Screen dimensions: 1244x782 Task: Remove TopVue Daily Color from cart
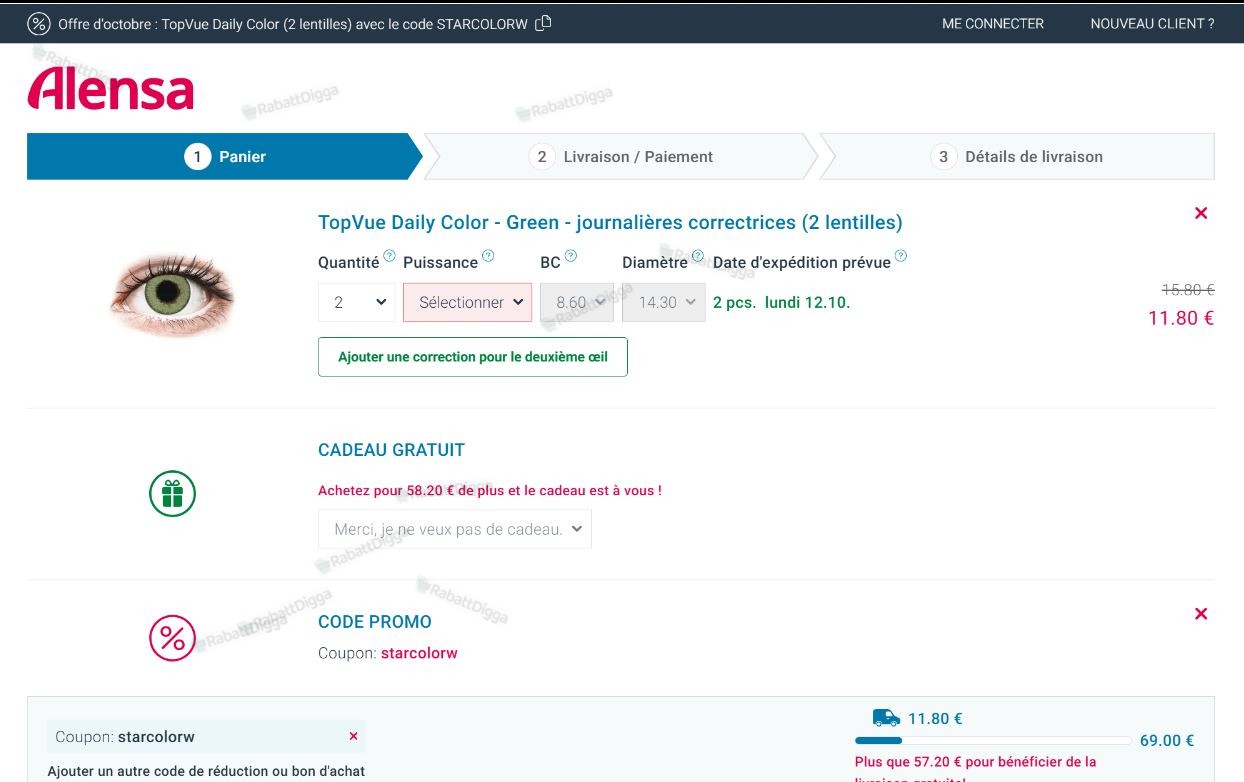click(1201, 213)
